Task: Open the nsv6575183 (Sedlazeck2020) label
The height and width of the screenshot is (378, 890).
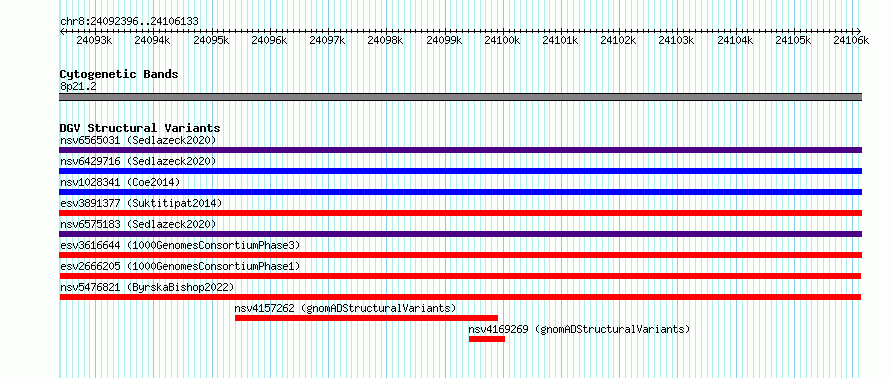Action: (138, 224)
